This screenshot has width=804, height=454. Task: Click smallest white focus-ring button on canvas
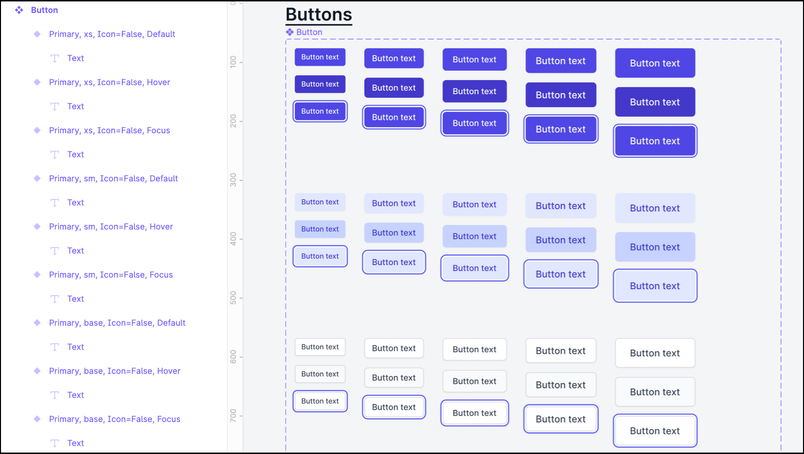pyautogui.click(x=320, y=401)
